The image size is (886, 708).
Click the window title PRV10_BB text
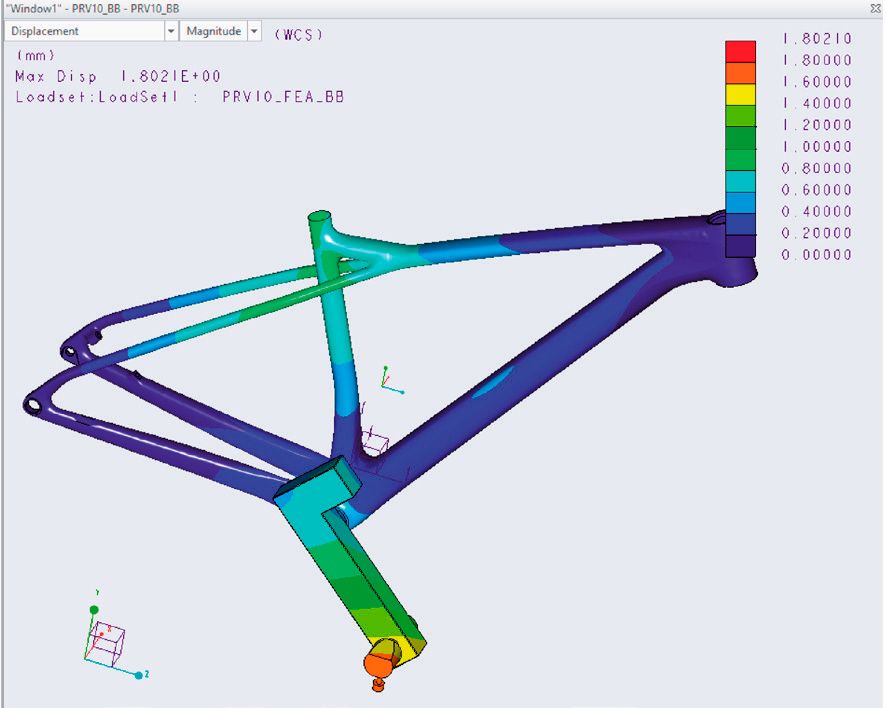pos(92,8)
